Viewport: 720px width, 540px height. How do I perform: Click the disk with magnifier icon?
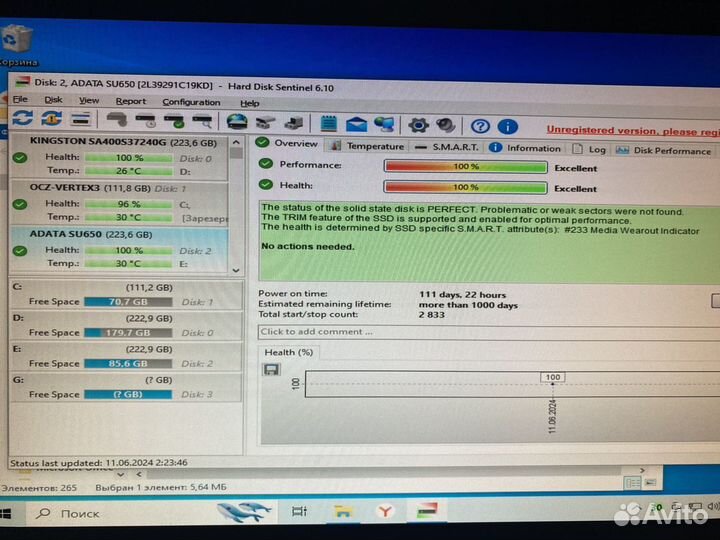202,122
